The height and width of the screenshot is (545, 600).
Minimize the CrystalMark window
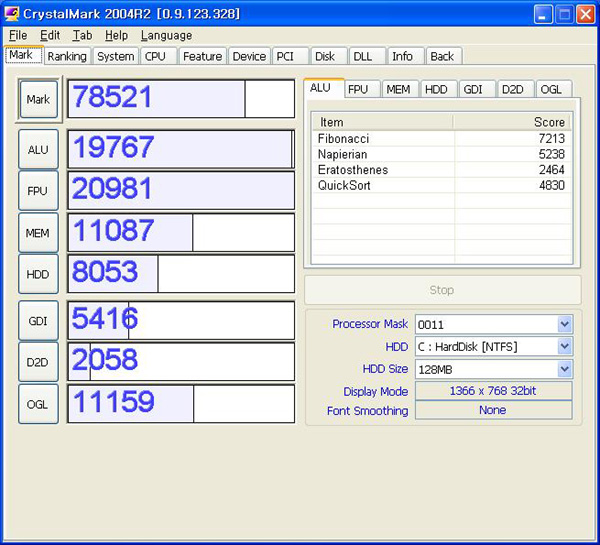tap(543, 15)
